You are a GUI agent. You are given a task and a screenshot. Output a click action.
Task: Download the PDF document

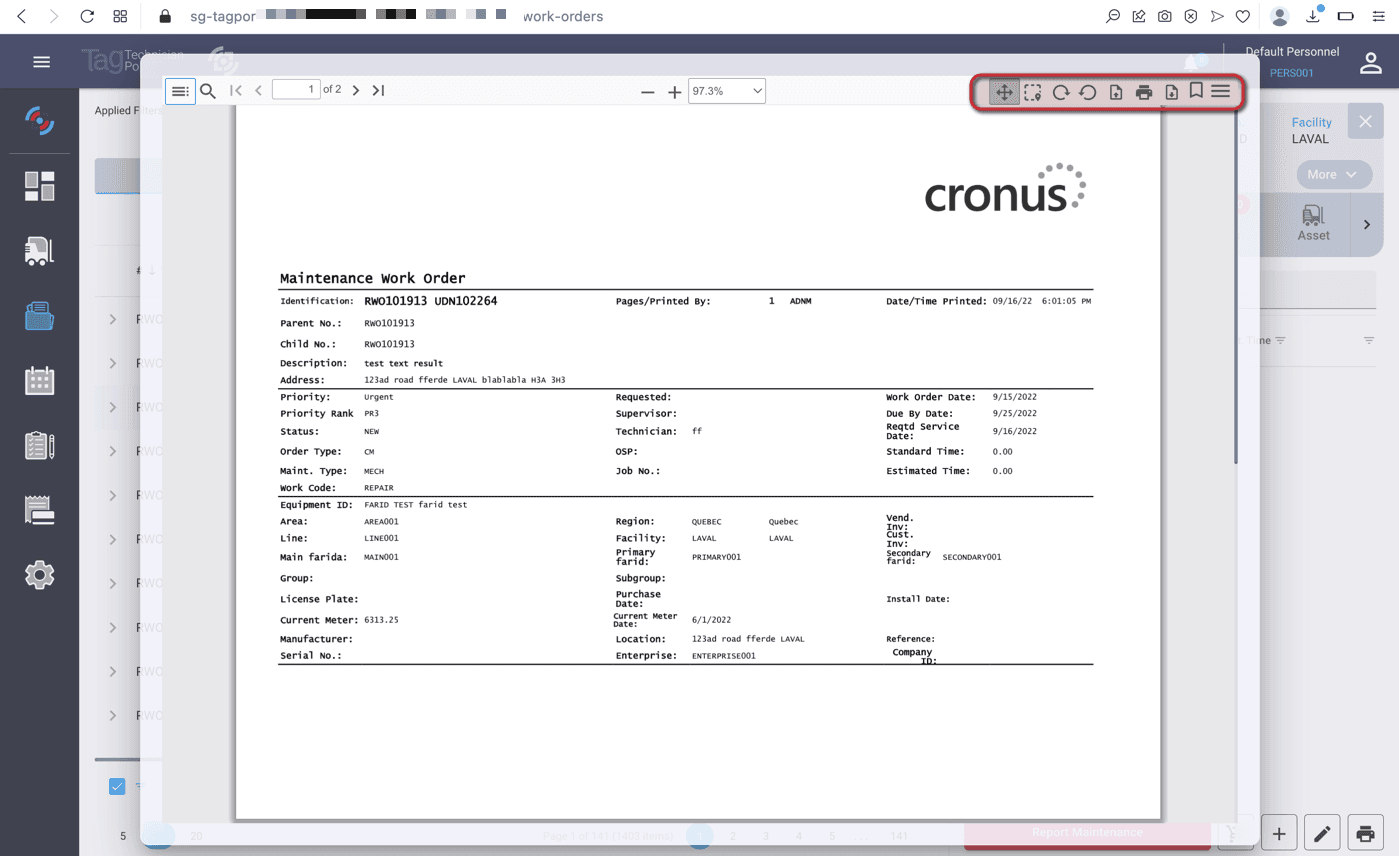click(x=1171, y=92)
